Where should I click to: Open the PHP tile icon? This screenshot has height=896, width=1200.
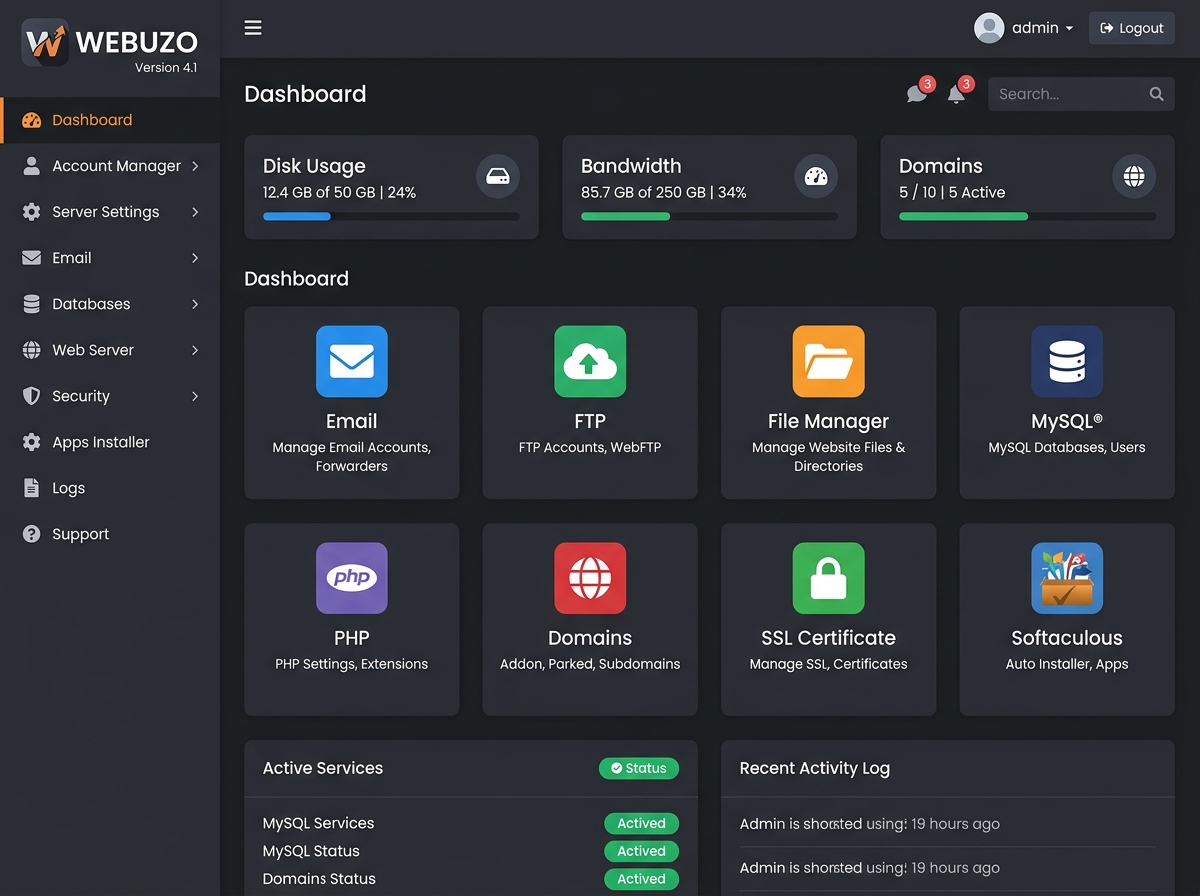click(352, 578)
